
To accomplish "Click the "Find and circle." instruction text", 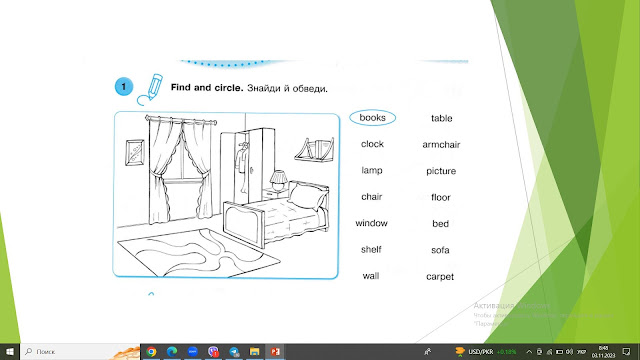I will pos(207,87).
